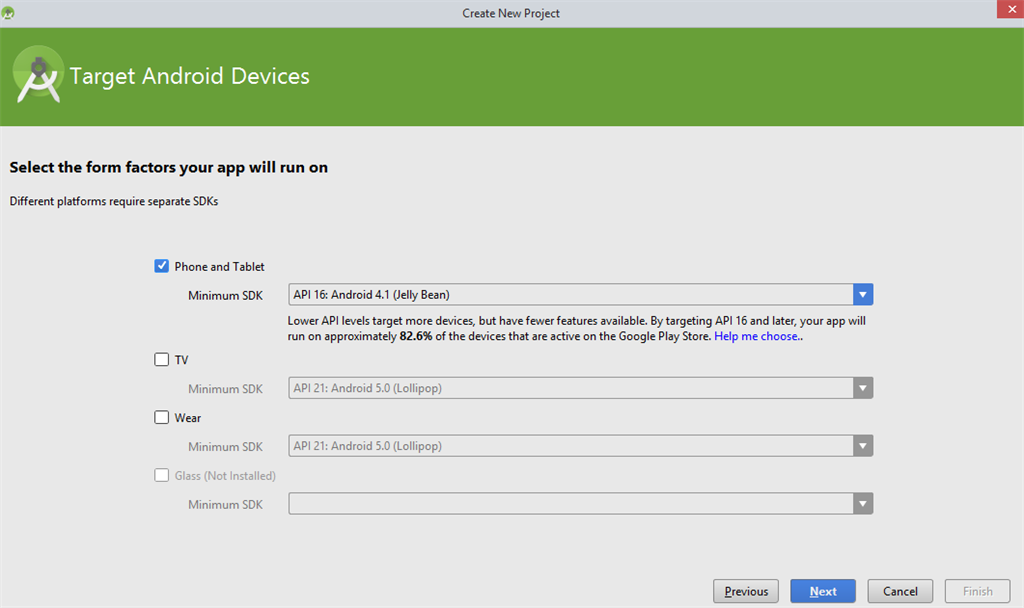The width and height of the screenshot is (1024, 608).
Task: Toggle the Phone and Tablet checkbox
Action: pyautogui.click(x=162, y=266)
